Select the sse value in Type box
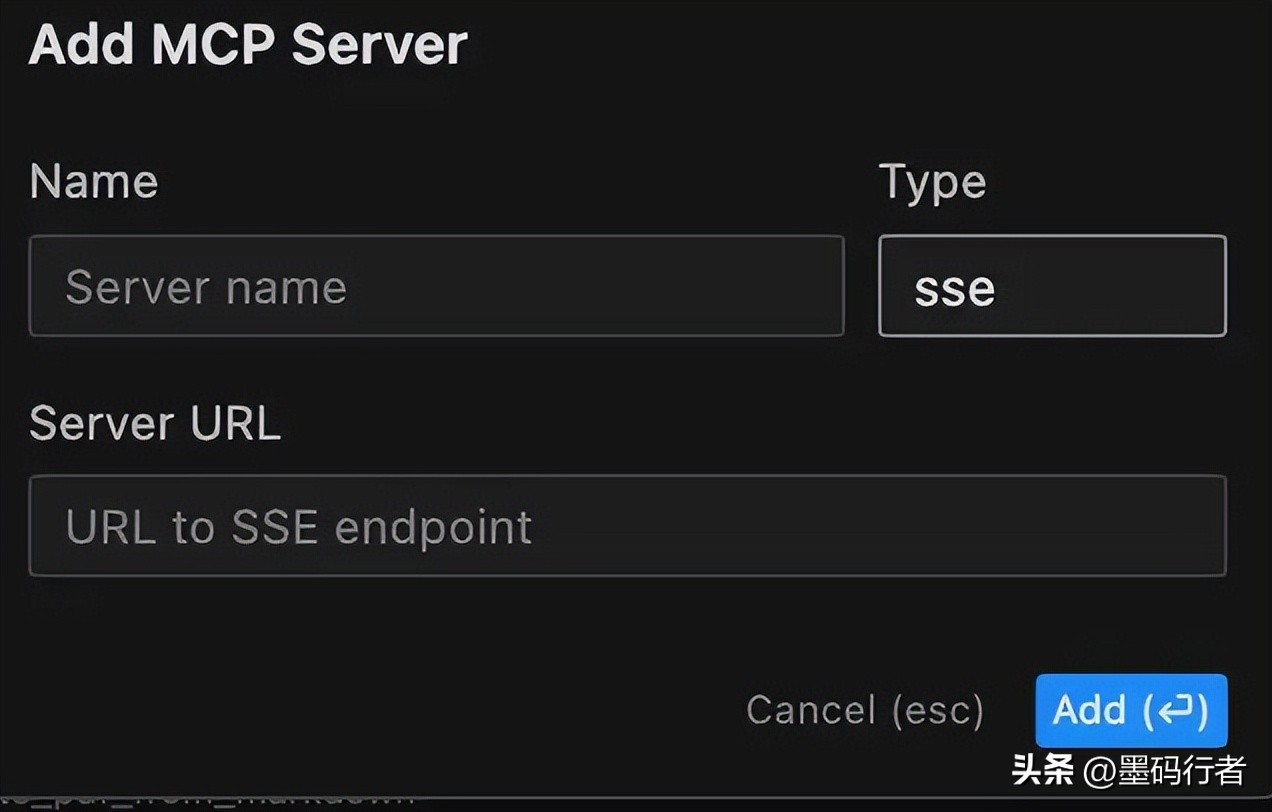The image size is (1272, 812). tap(955, 288)
